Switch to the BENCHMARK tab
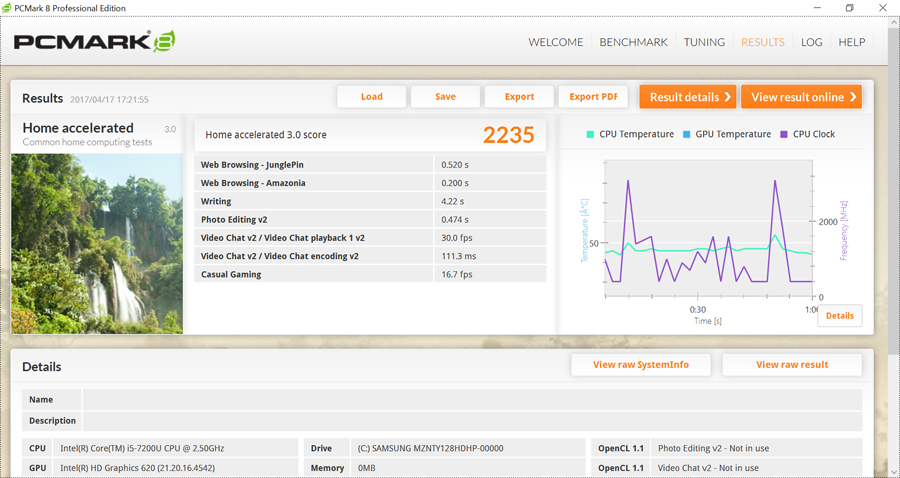Image resolution: width=900 pixels, height=478 pixels. (x=633, y=42)
